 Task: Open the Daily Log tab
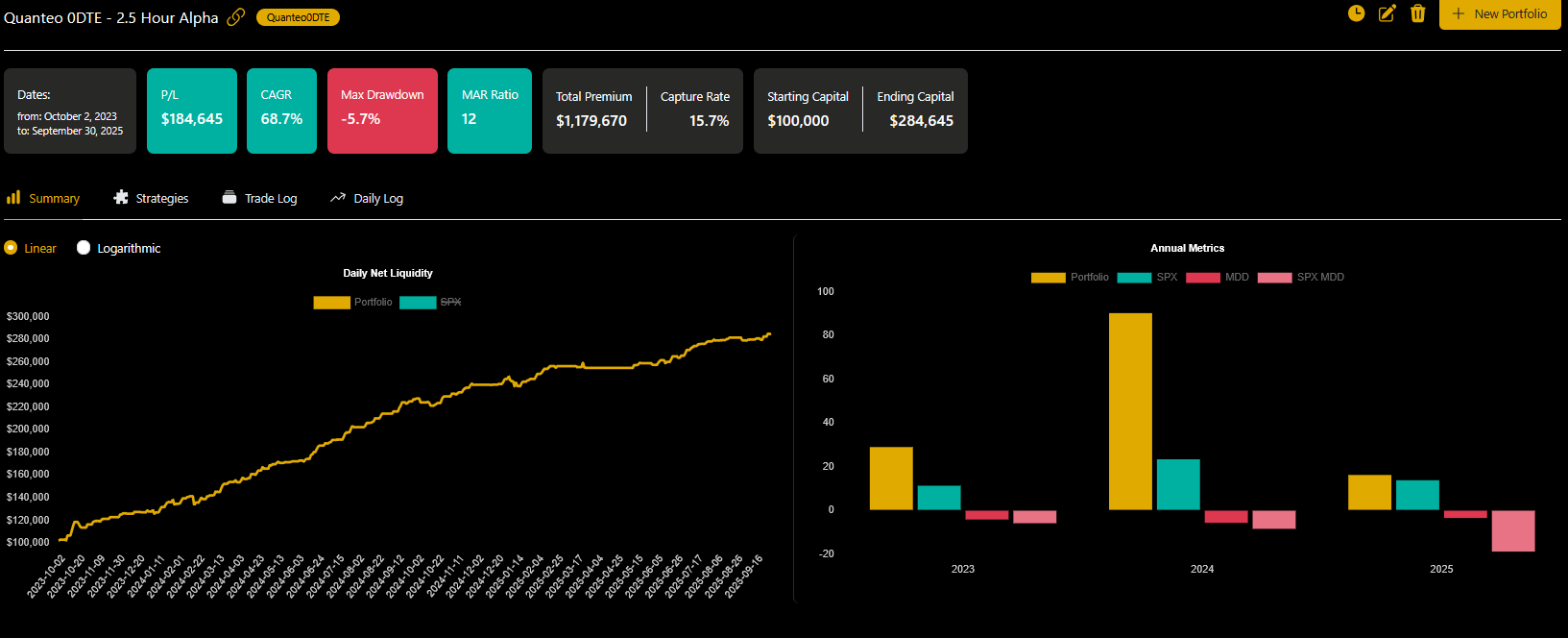pyautogui.click(x=377, y=199)
